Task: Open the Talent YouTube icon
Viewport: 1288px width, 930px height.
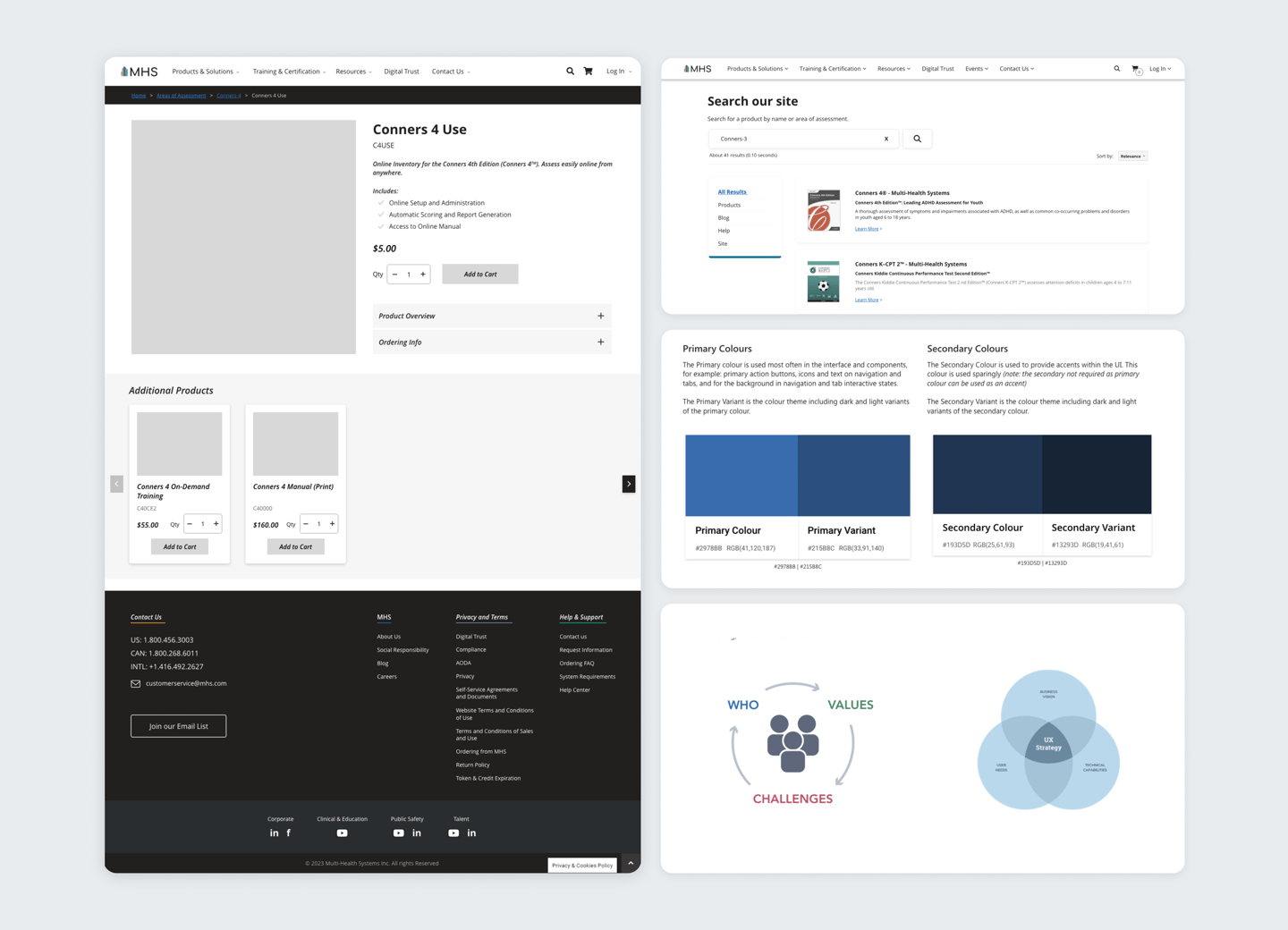Action: 453,833
